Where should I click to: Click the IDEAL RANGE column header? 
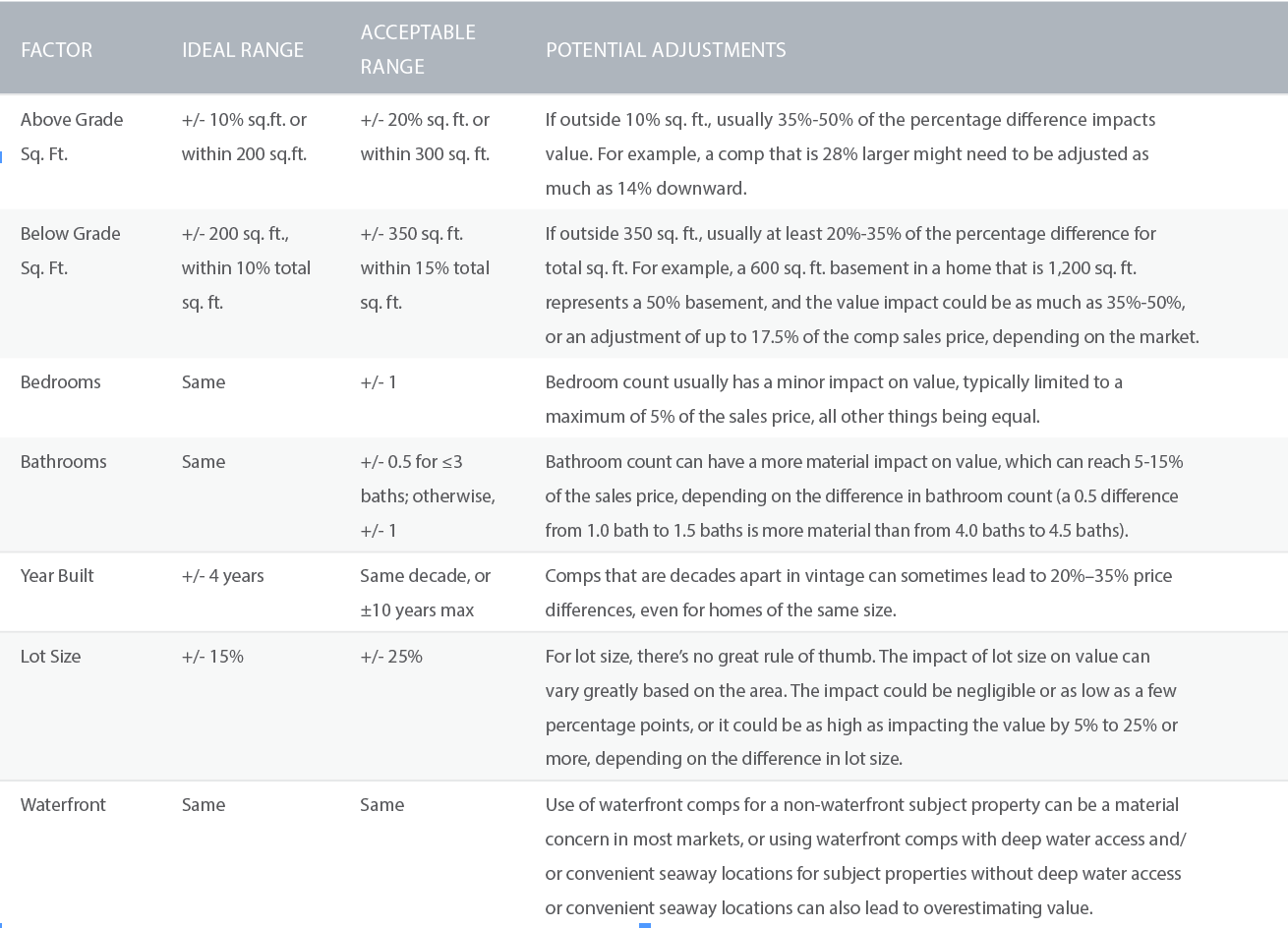[243, 49]
